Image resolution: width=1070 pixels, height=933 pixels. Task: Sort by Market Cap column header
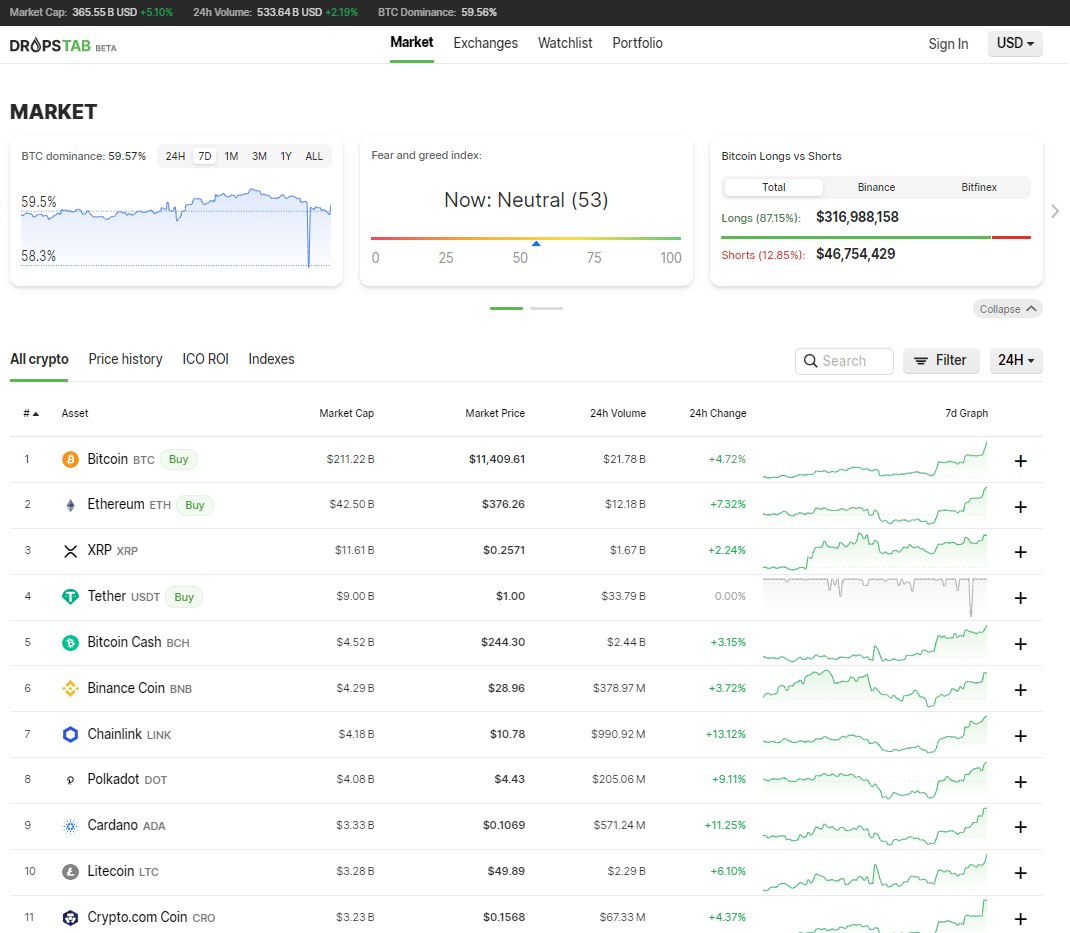coord(347,414)
